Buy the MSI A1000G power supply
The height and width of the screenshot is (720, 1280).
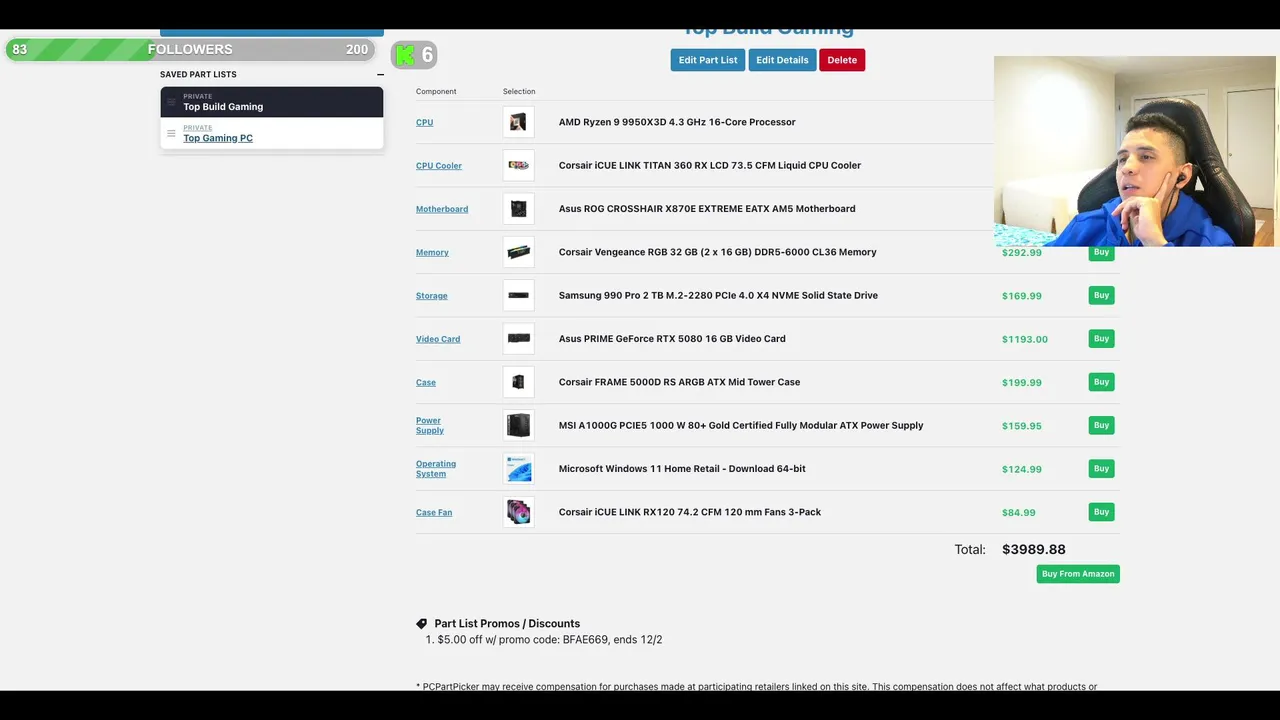pyautogui.click(x=1101, y=425)
